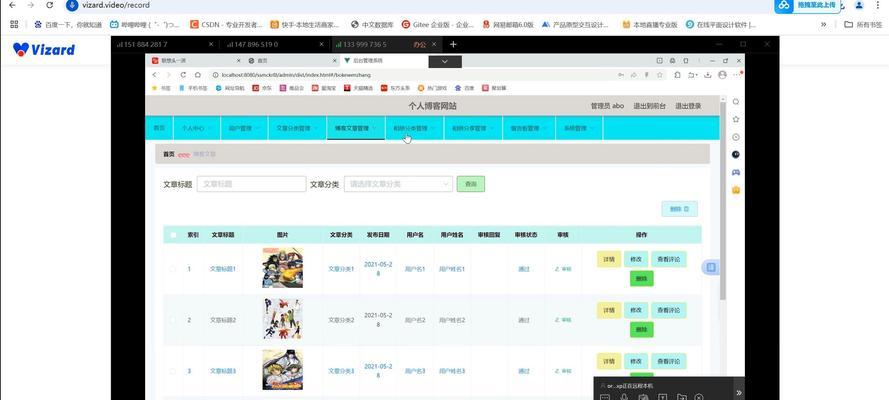Open the 东方头条 bookmark
The width and height of the screenshot is (889, 400).
[395, 88]
